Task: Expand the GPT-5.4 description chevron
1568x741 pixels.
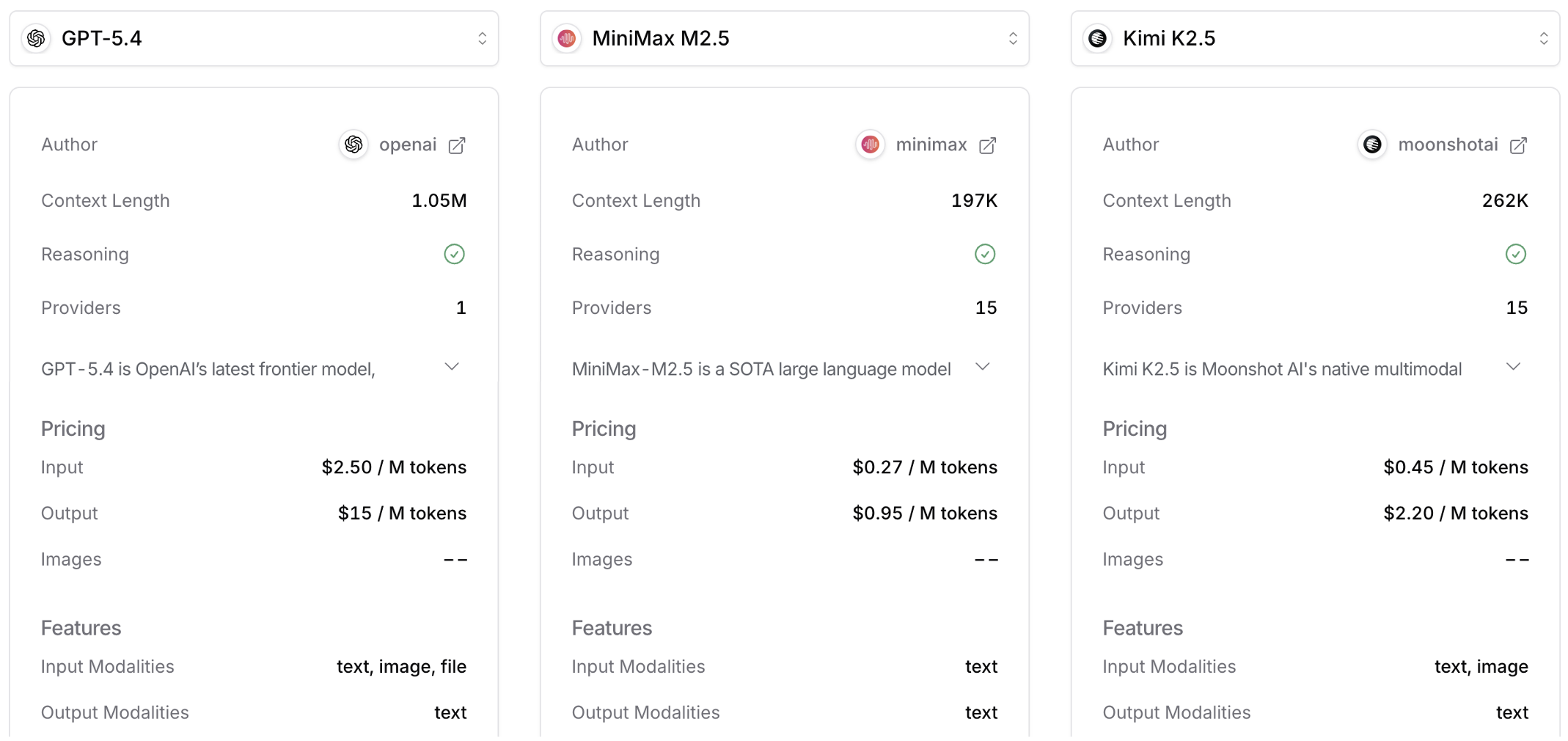Action: [452, 367]
